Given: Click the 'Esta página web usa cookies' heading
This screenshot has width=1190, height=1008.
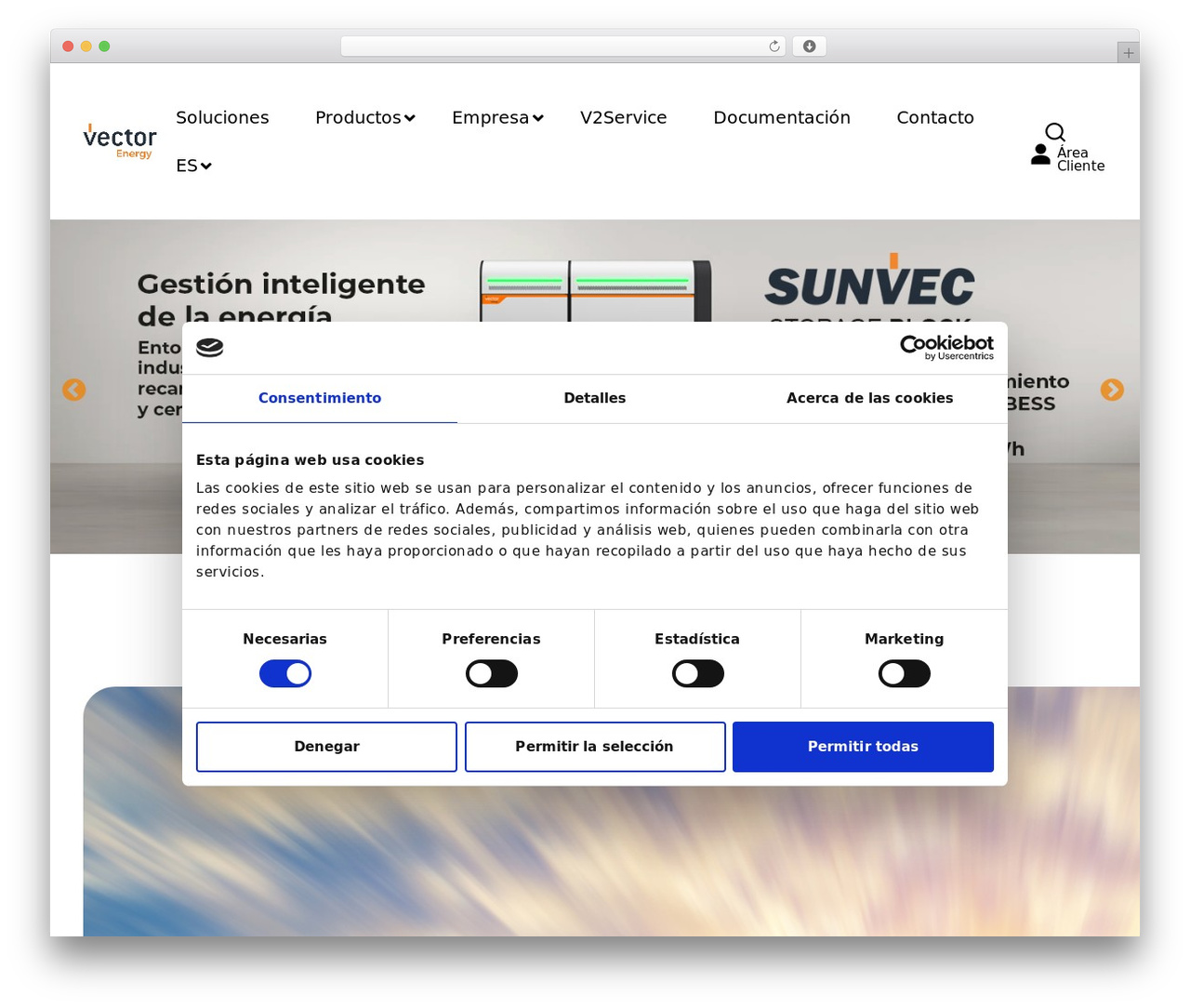Looking at the screenshot, I should tap(310, 460).
